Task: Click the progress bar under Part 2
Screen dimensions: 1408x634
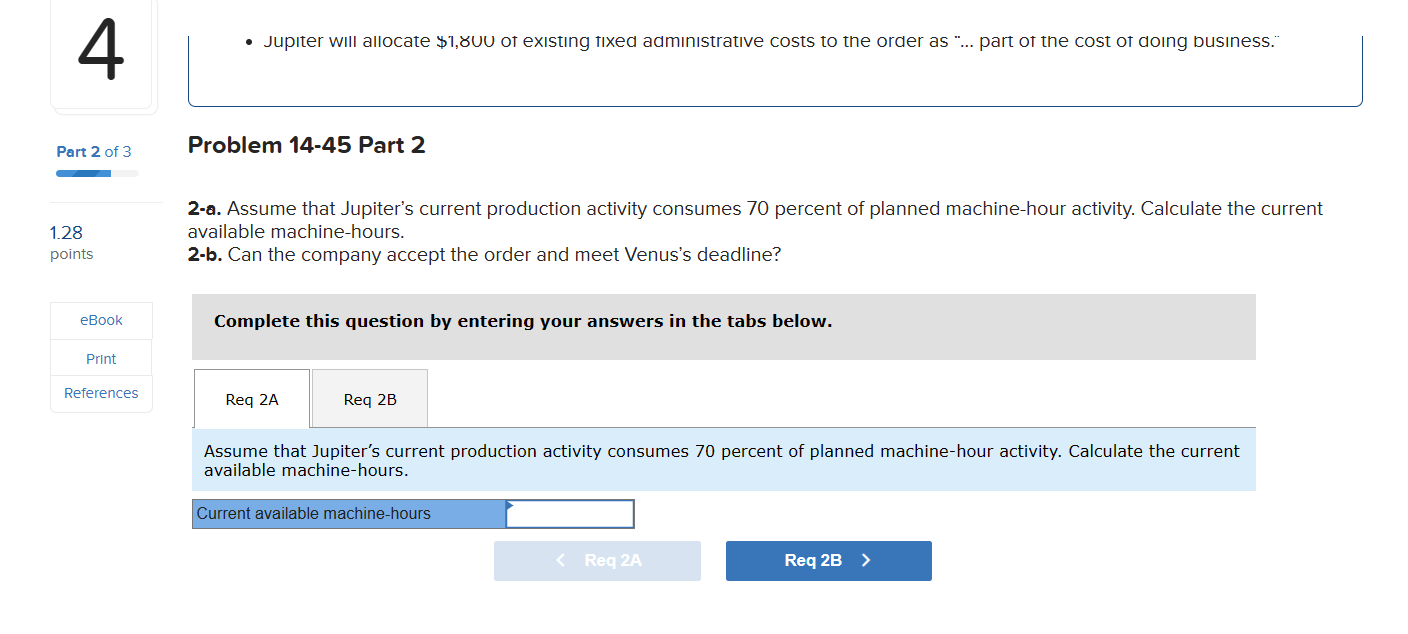Action: tap(95, 173)
